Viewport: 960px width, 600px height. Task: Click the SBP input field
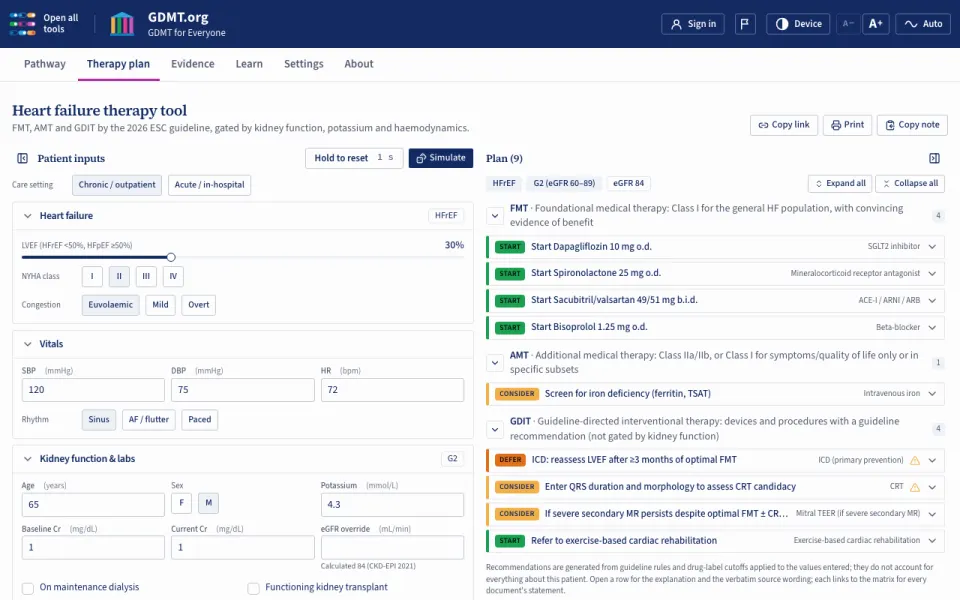93,390
